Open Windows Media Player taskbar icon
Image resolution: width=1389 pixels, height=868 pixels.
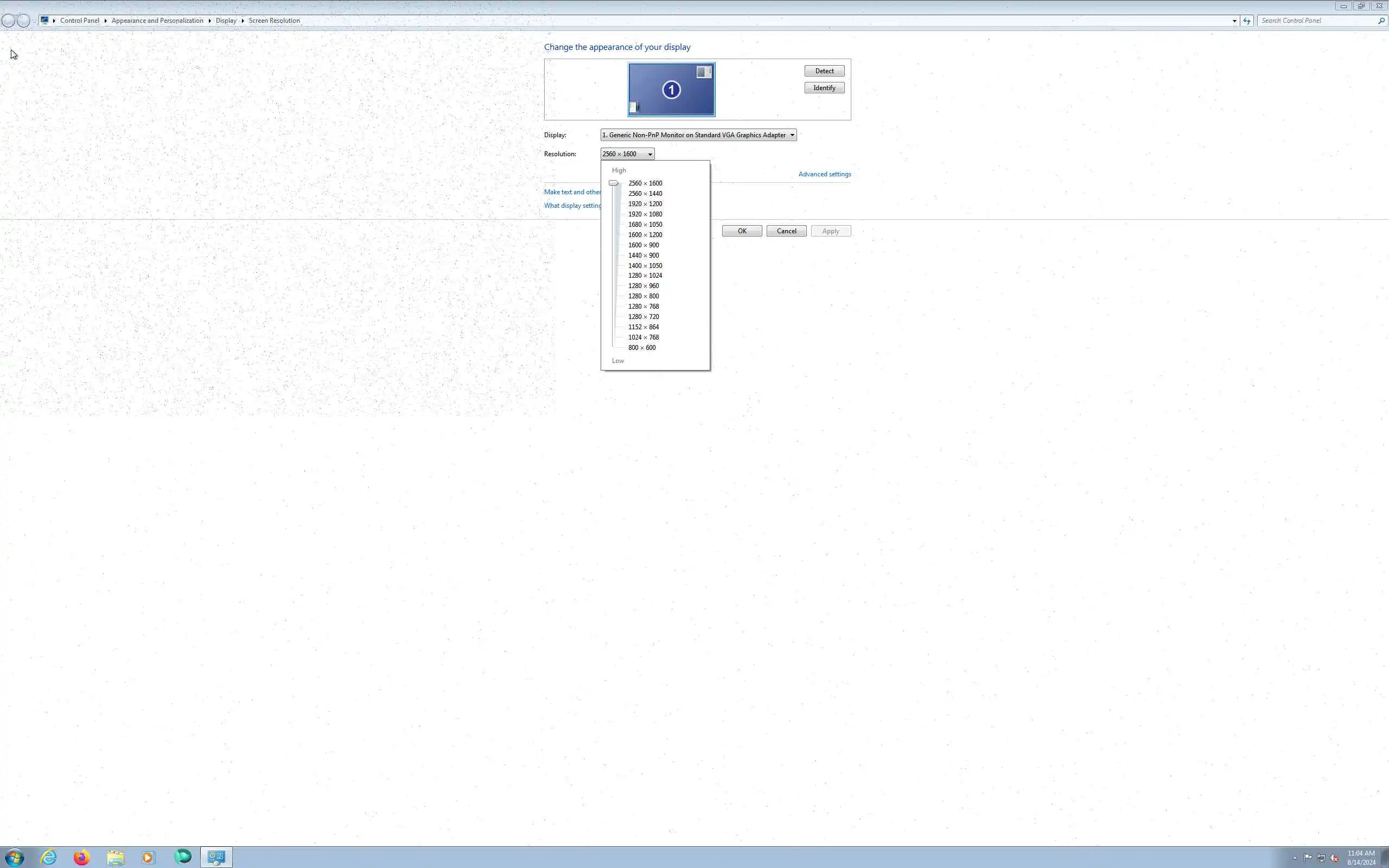148,857
